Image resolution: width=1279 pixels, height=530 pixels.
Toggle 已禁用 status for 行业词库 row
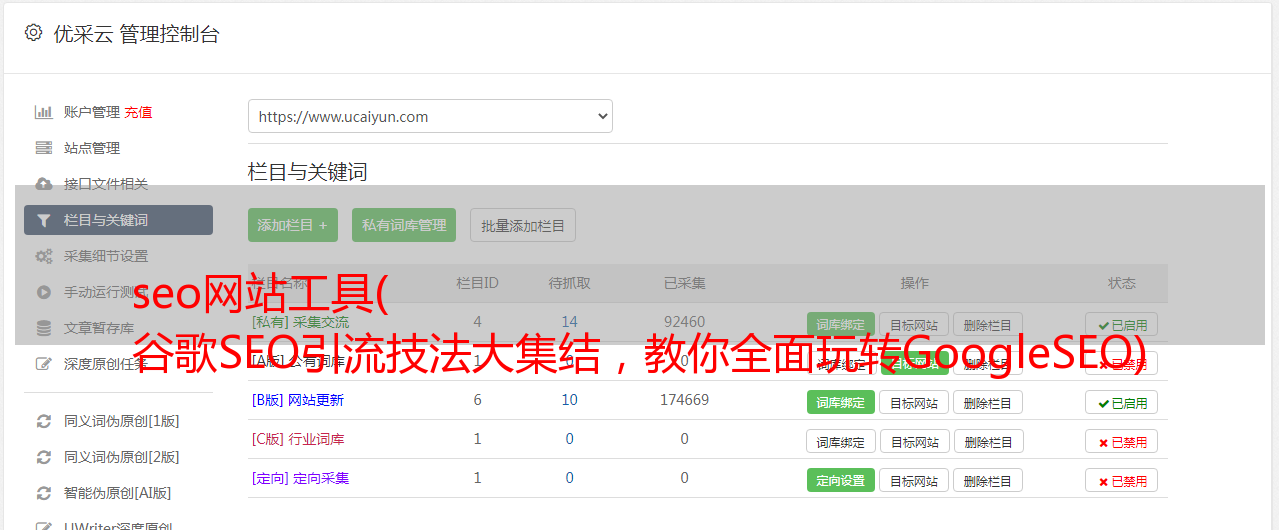[1122, 441]
